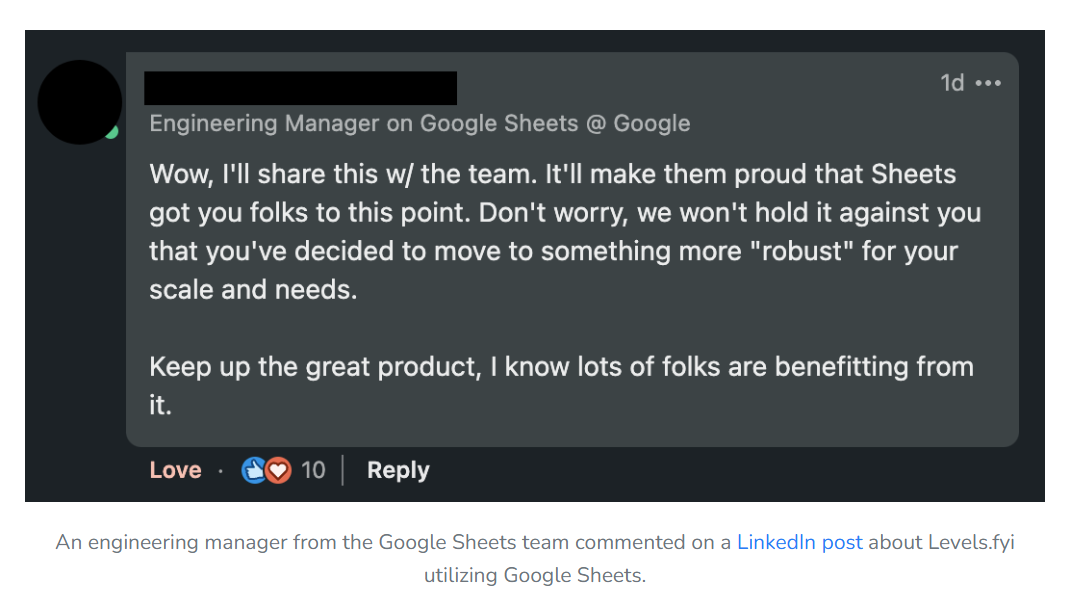Open the three-dot options menu on the comment
The height and width of the screenshot is (607, 1078).
986,83
